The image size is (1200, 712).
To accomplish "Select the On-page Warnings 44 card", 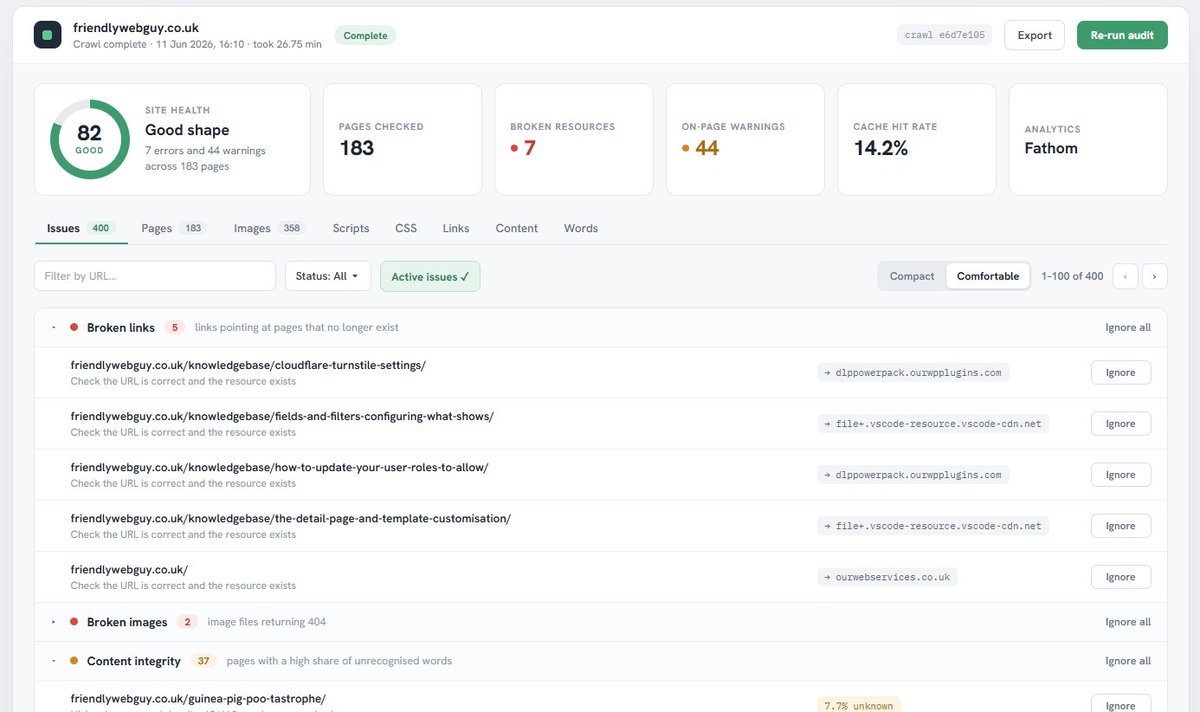I will coord(745,139).
